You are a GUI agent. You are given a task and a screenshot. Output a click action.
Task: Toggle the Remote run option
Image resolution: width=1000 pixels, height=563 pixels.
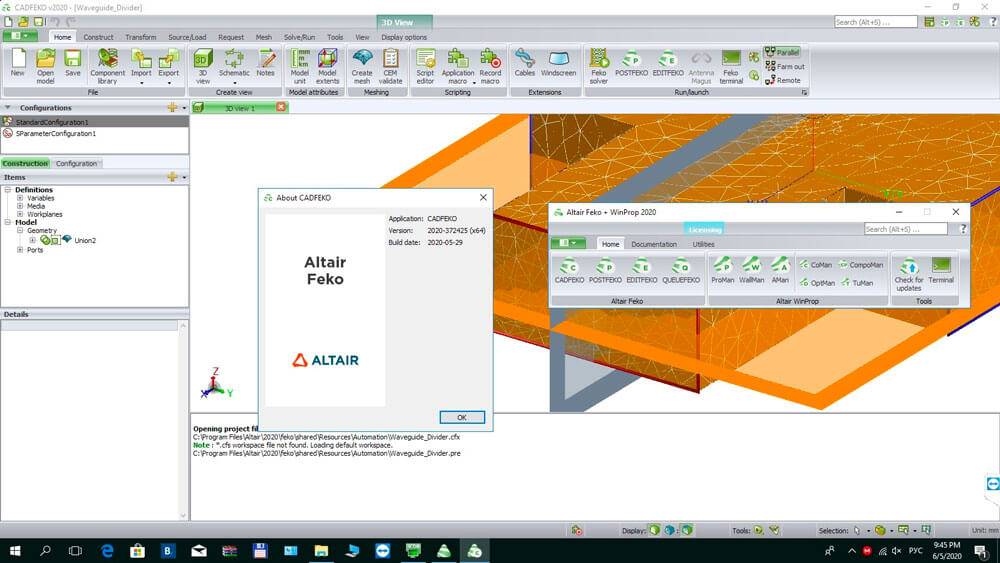tap(782, 80)
